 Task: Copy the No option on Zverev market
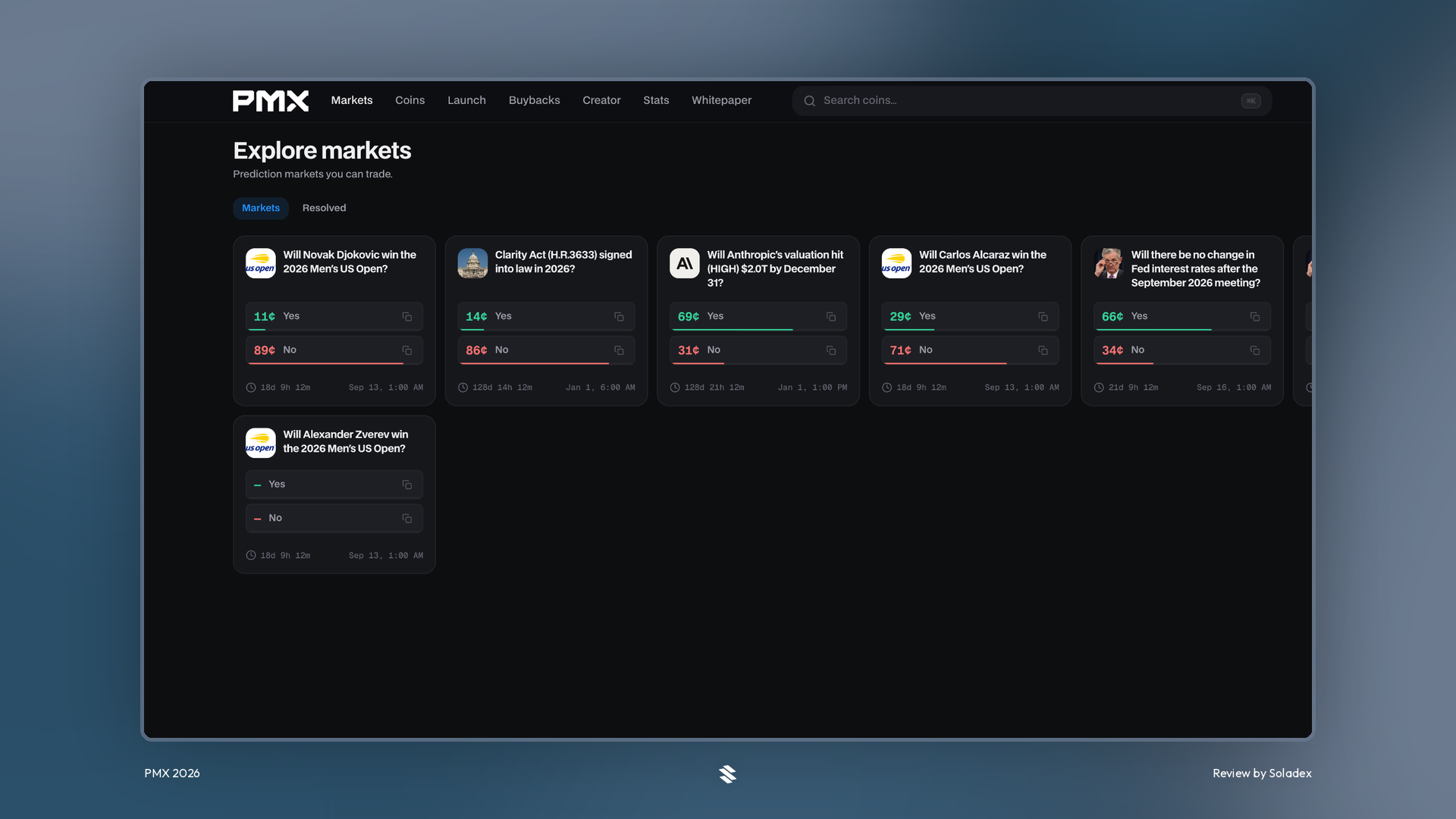tap(407, 519)
